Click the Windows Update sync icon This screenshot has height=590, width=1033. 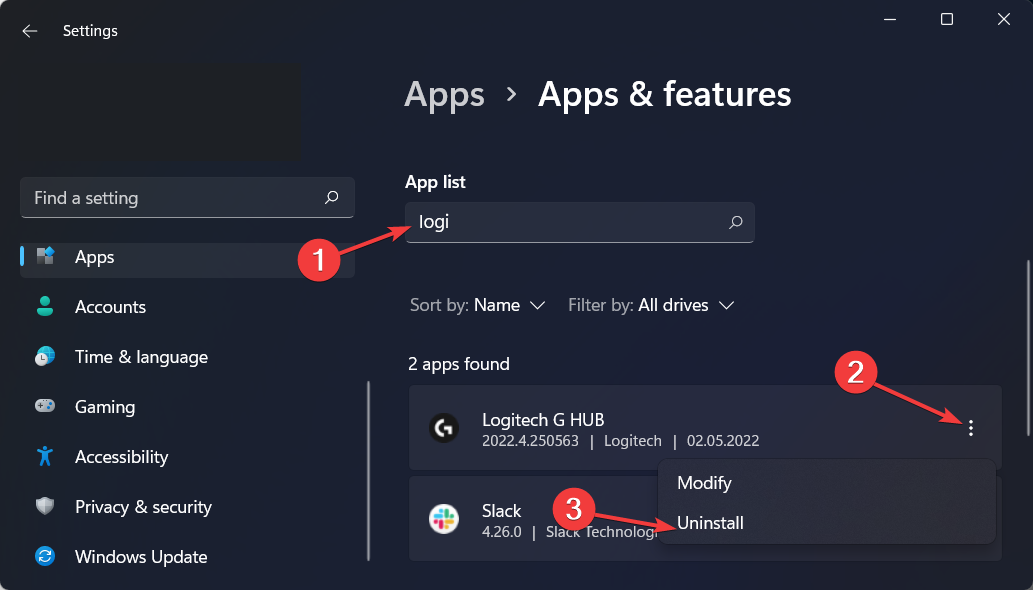pyautogui.click(x=45, y=557)
